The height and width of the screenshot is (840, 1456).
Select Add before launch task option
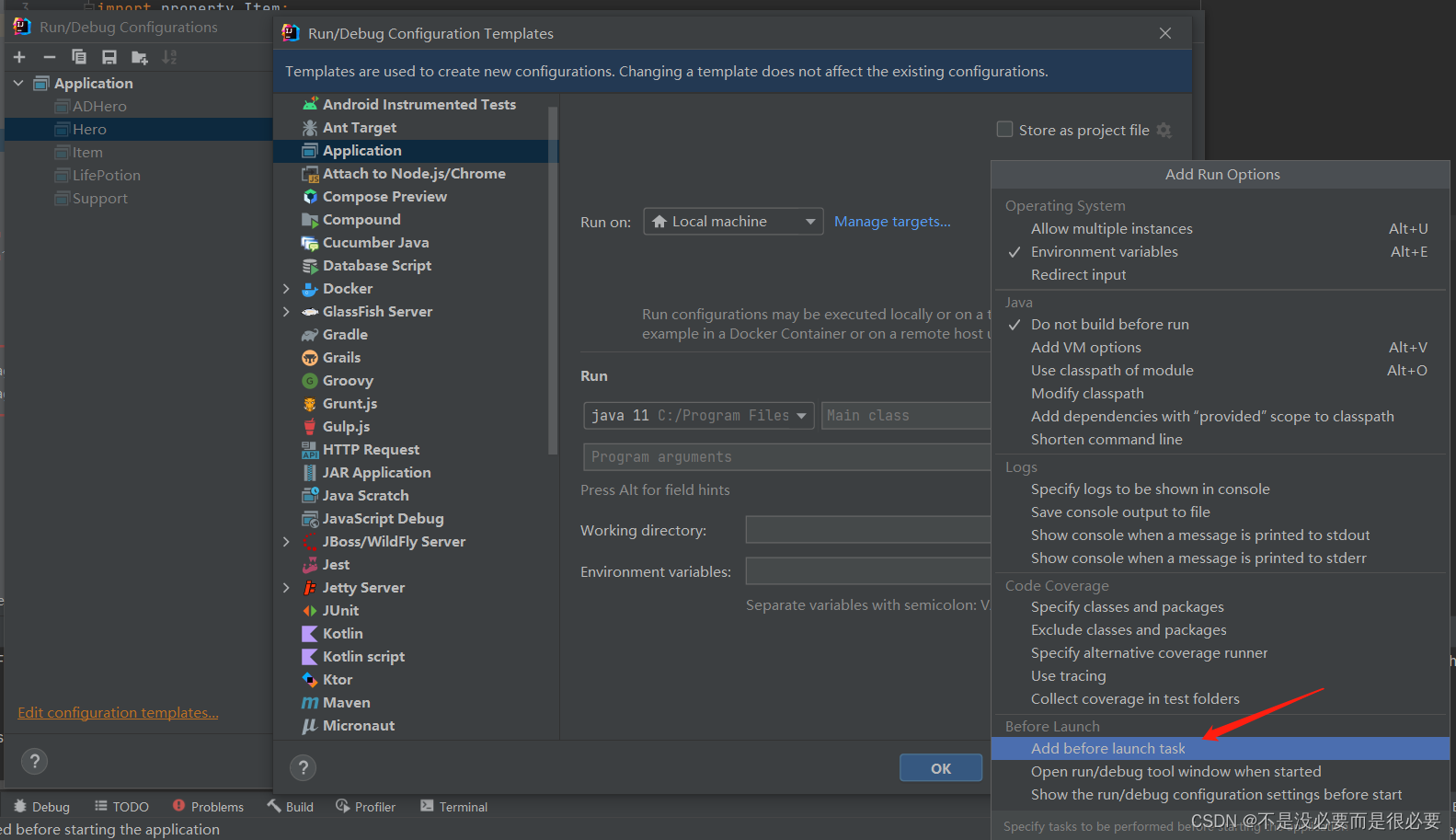click(x=1107, y=749)
